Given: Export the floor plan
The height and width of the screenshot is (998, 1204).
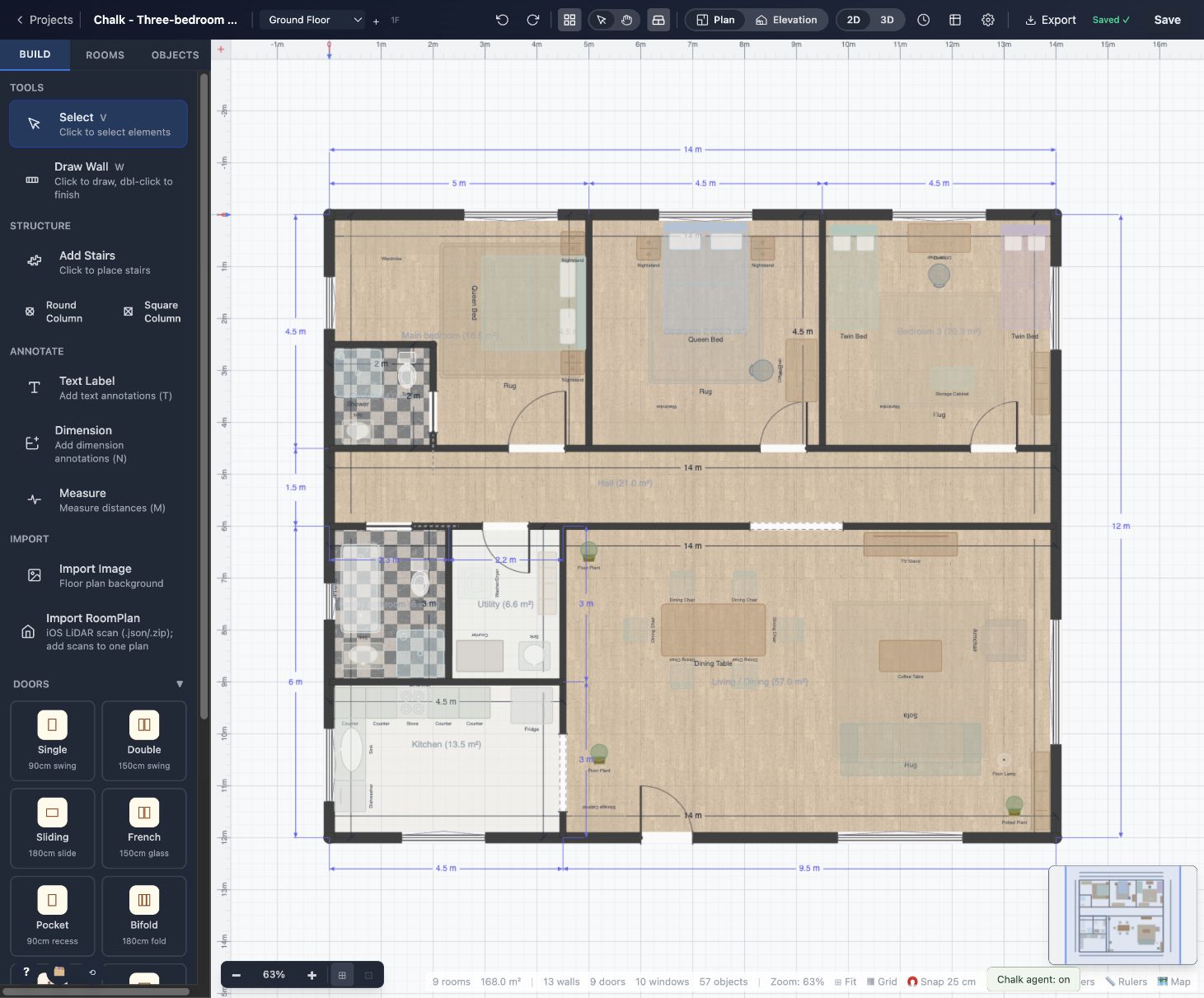Looking at the screenshot, I should coord(1051,20).
